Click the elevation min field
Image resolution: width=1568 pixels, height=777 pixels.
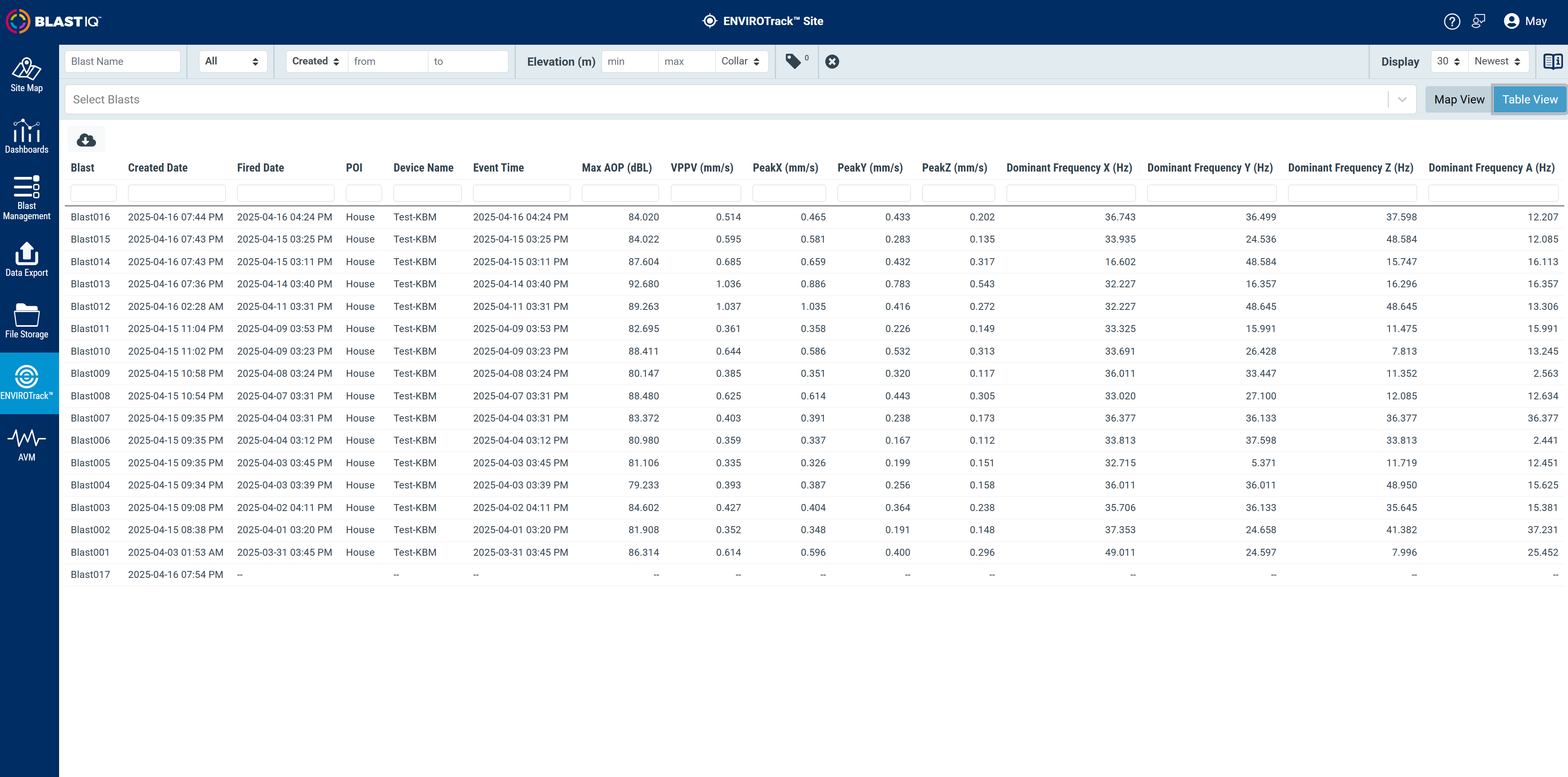click(629, 62)
